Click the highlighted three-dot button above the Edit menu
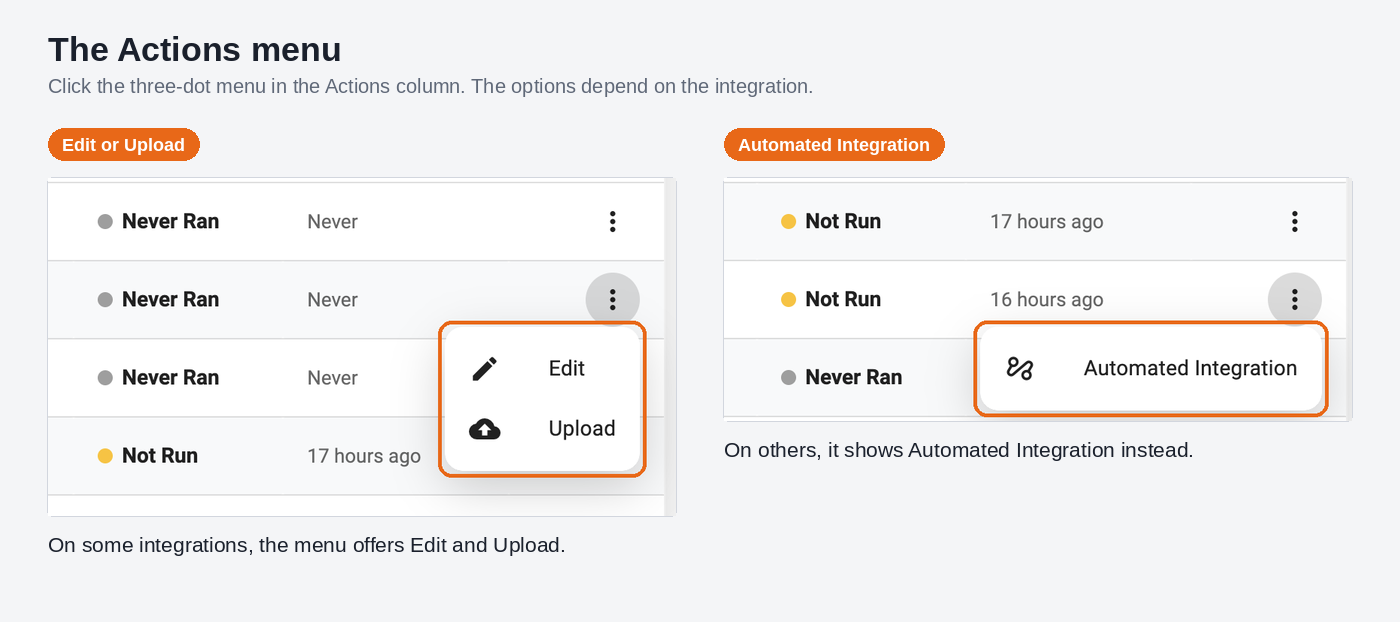Screen dimensions: 1400x622 (613, 299)
